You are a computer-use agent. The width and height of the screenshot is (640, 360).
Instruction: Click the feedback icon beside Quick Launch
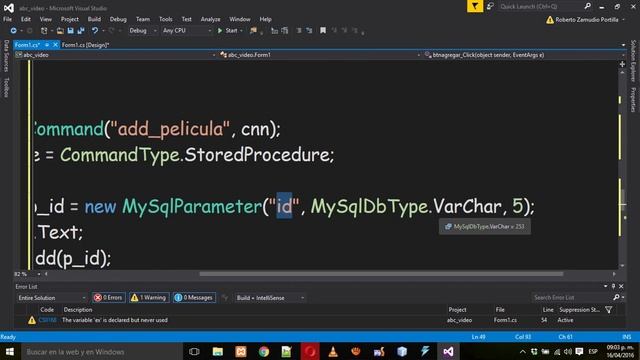click(490, 6)
